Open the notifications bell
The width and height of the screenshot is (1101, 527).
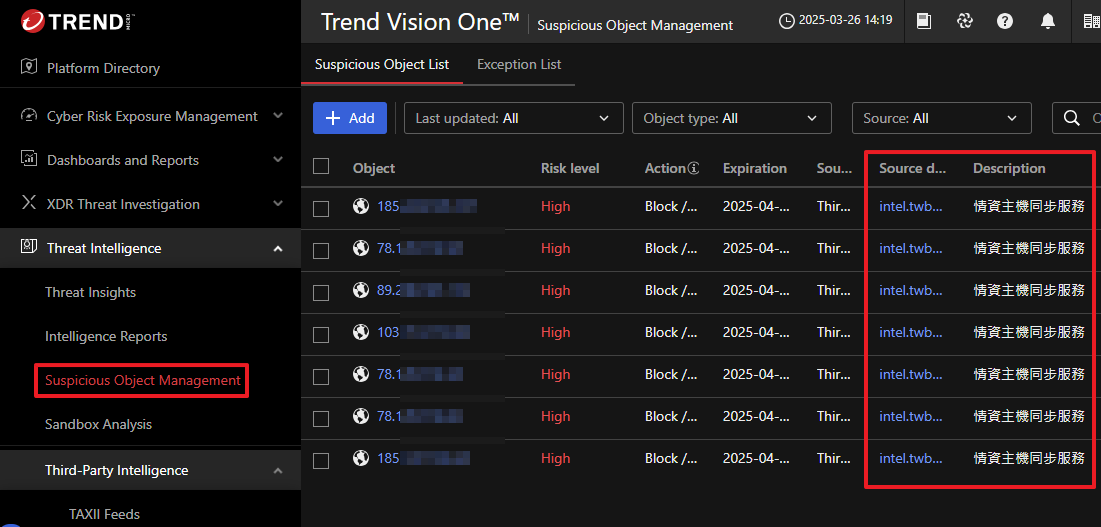tap(1048, 21)
